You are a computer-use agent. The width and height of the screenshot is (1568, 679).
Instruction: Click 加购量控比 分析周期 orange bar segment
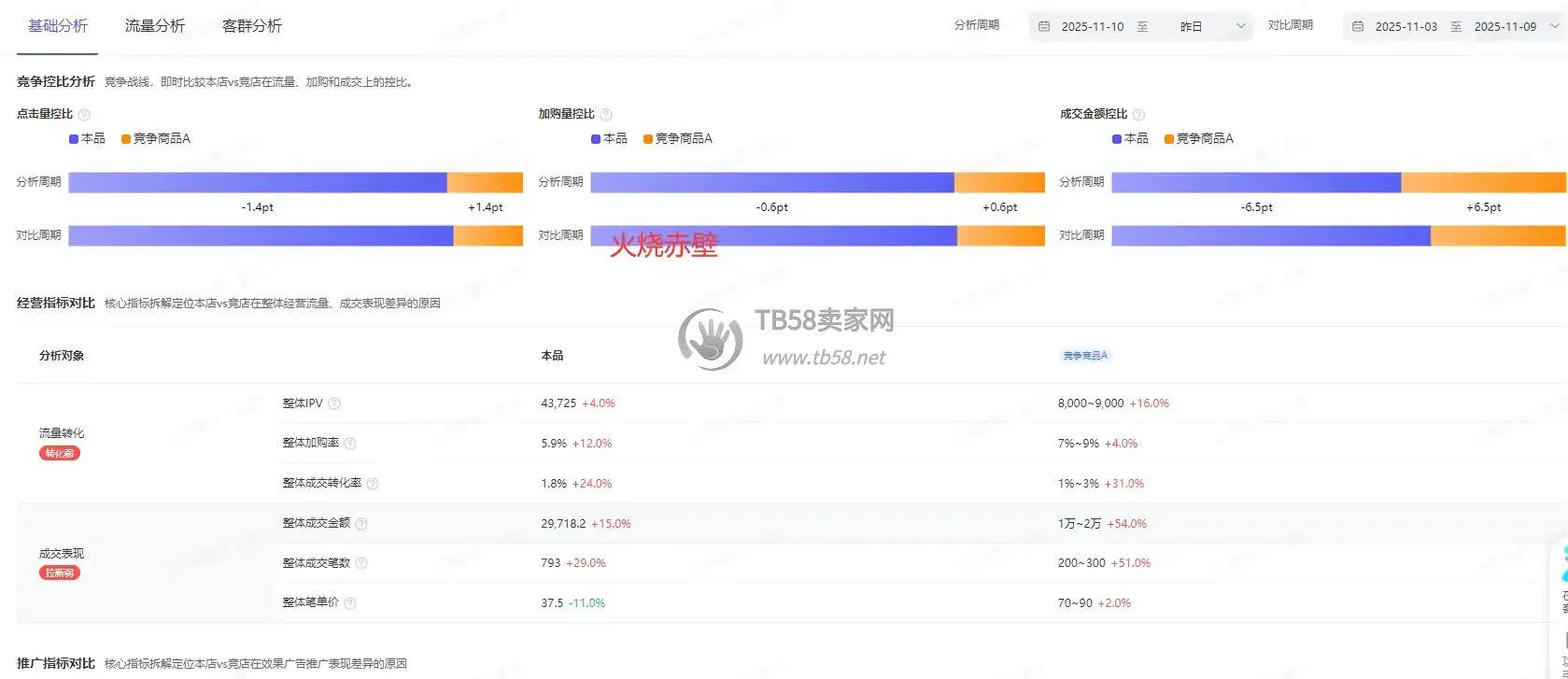pos(999,182)
